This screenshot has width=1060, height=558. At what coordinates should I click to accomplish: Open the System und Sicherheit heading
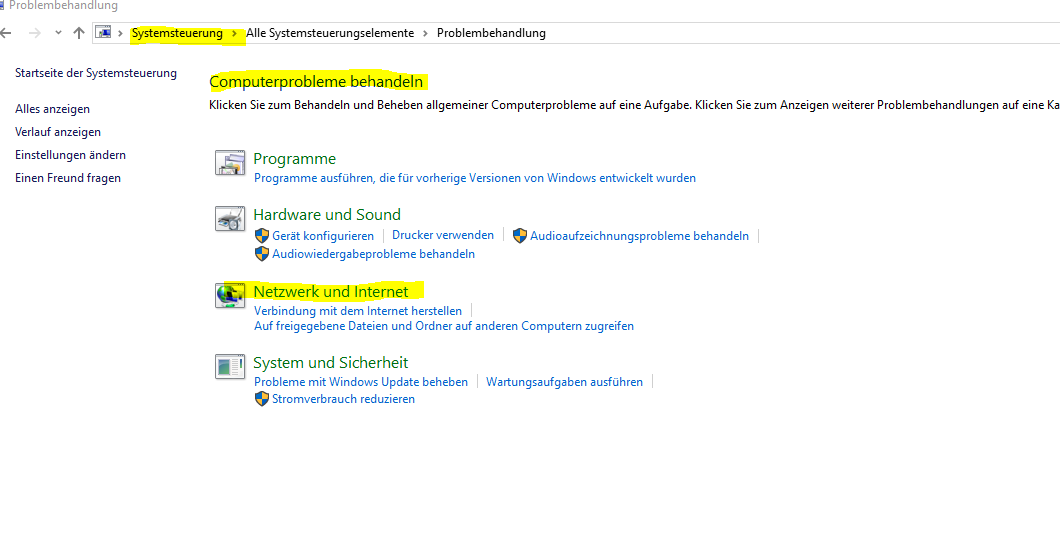click(x=331, y=363)
